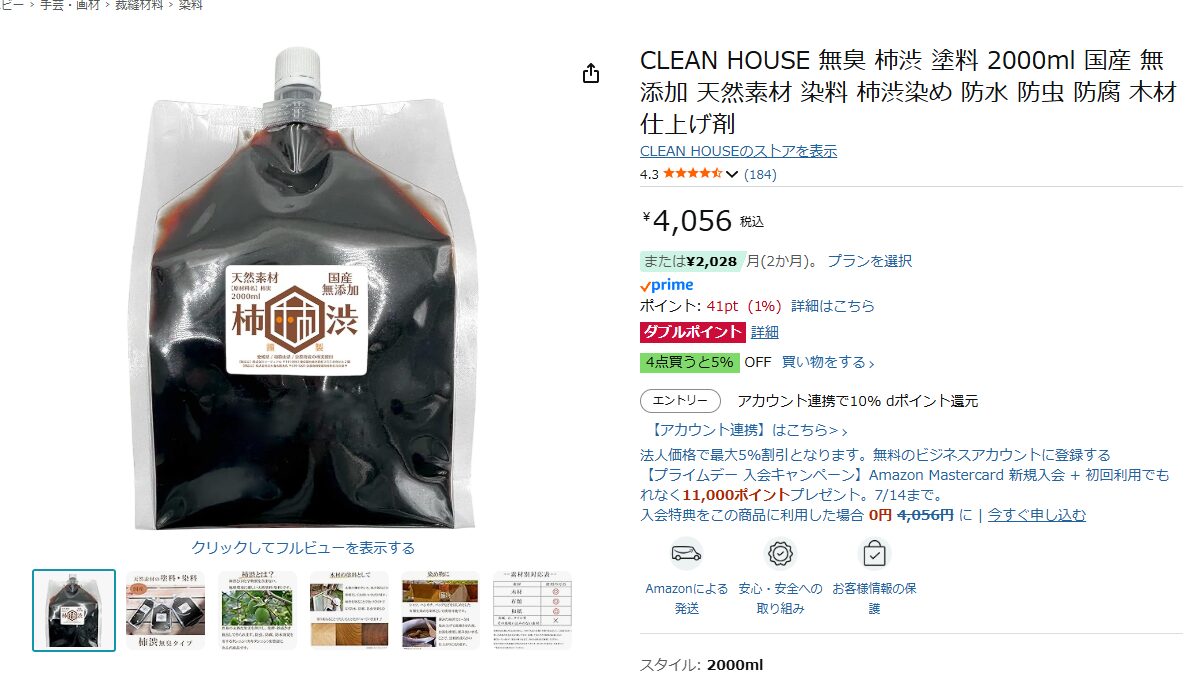This screenshot has width=1191, height=673.
Task: Click the share icon beside product image
Action: (x=590, y=74)
